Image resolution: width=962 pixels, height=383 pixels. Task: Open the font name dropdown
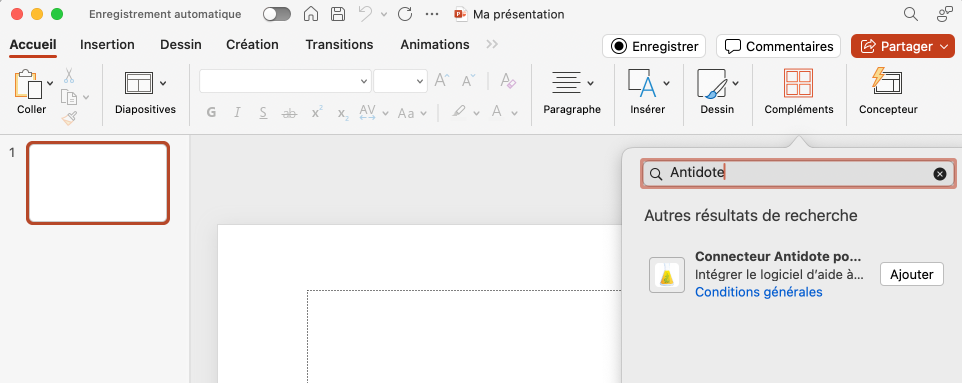point(285,81)
